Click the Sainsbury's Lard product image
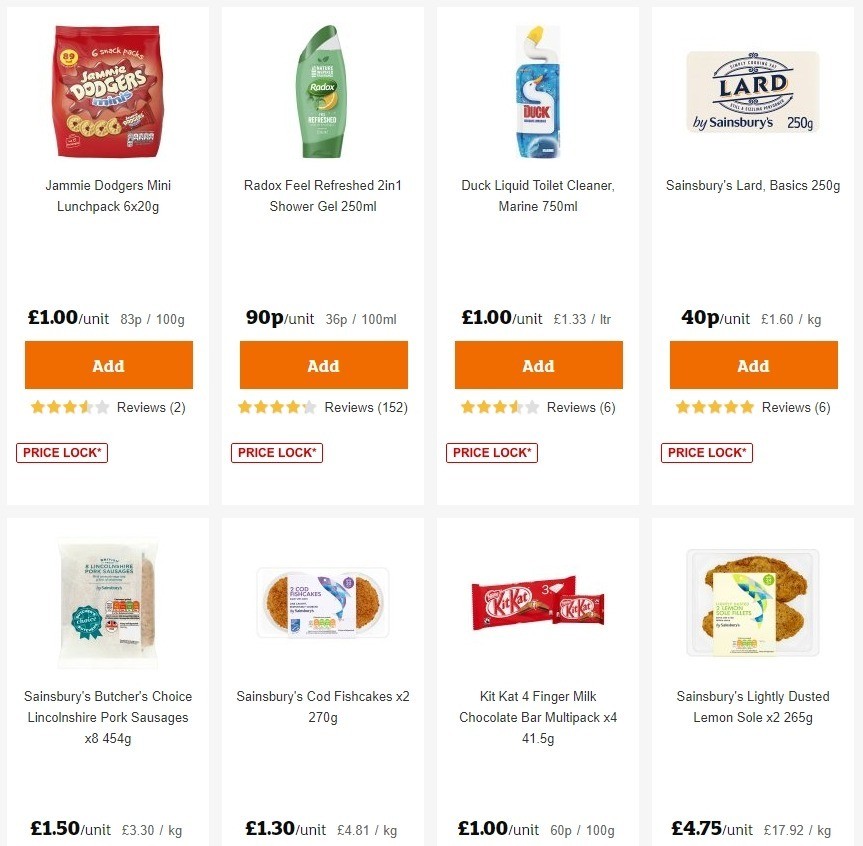Viewport: 863px width, 846px height. (x=753, y=91)
